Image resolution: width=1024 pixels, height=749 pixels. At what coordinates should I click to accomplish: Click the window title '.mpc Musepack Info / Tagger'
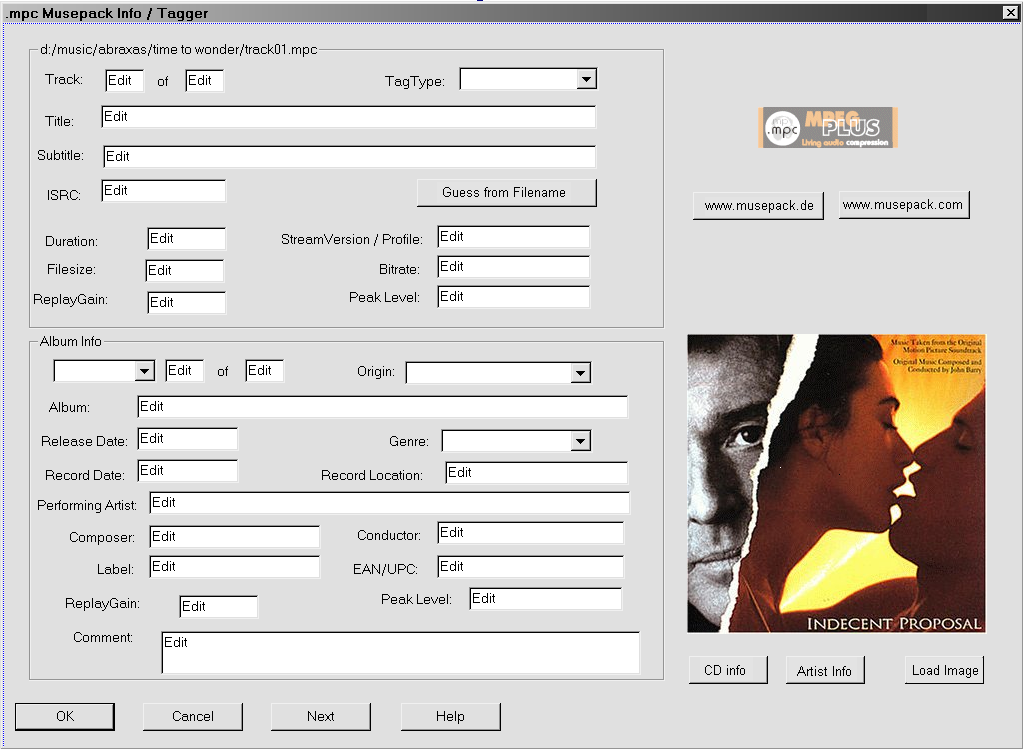click(107, 13)
